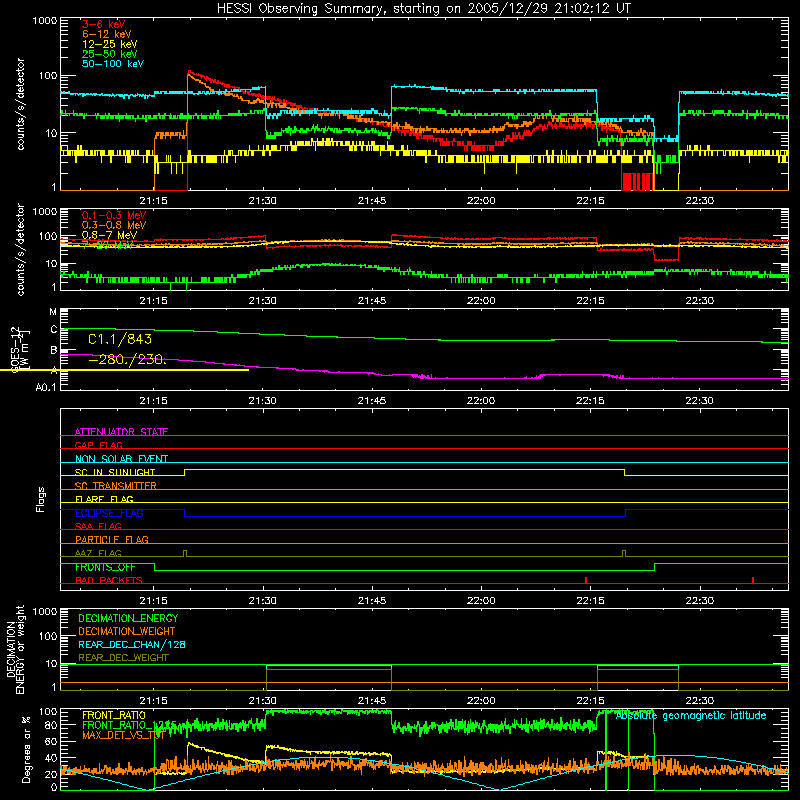This screenshot has height=800, width=800.
Task: Click the DECIMATION_WEIGHT legend label
Action: coord(127,632)
